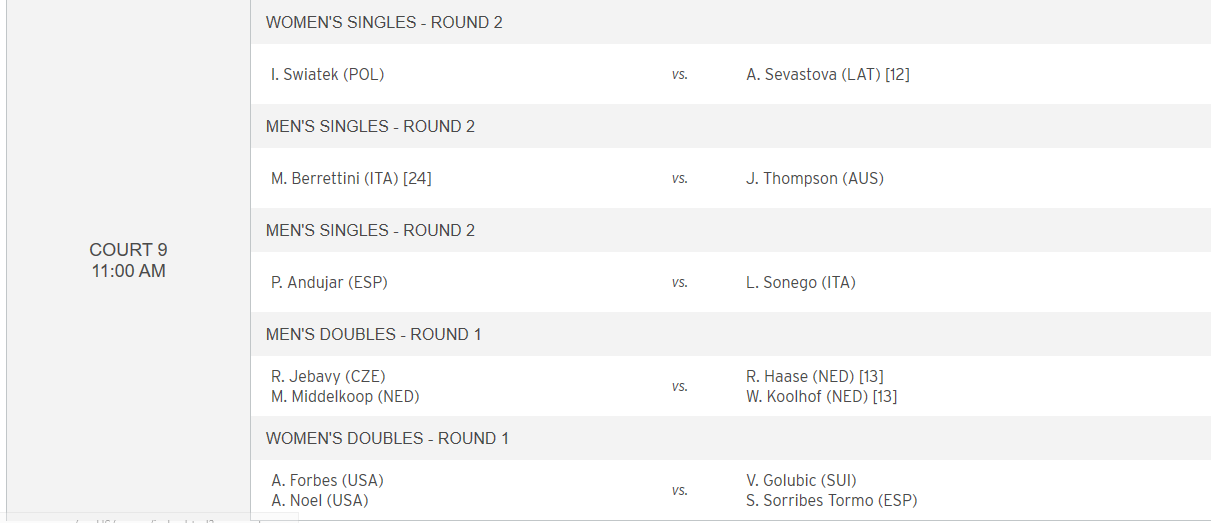Select R. Haase (NED) [13]

coord(814,376)
